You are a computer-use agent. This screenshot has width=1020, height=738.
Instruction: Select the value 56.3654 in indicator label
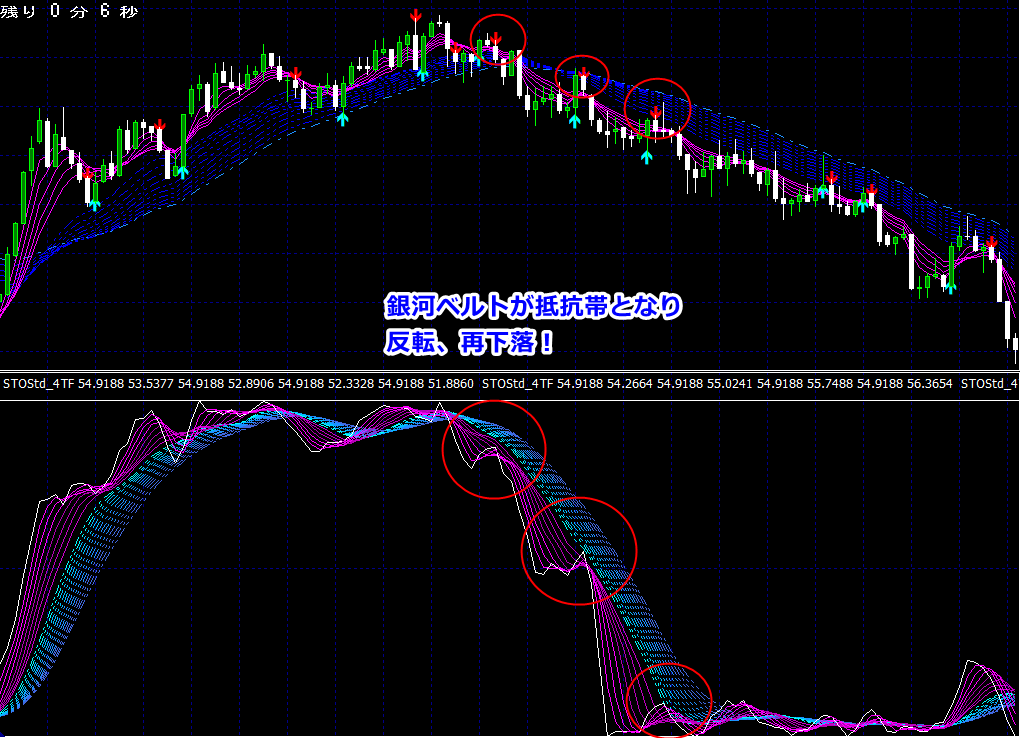pyautogui.click(x=930, y=384)
